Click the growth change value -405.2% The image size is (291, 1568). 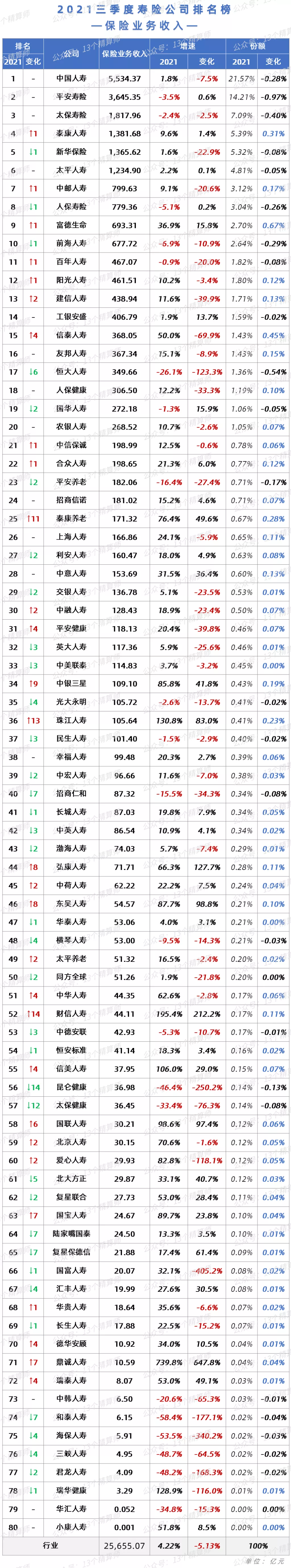point(207,1270)
